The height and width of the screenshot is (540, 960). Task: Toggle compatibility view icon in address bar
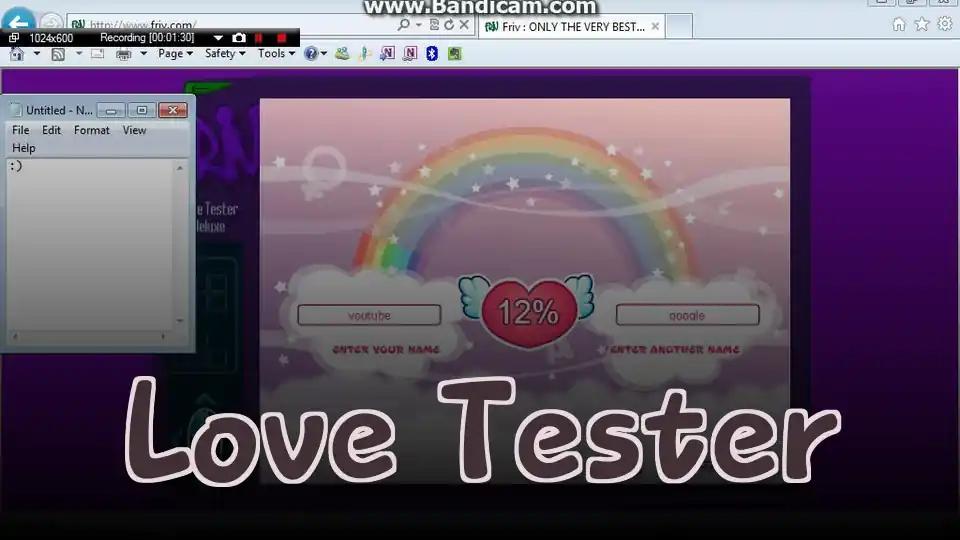click(x=434, y=24)
